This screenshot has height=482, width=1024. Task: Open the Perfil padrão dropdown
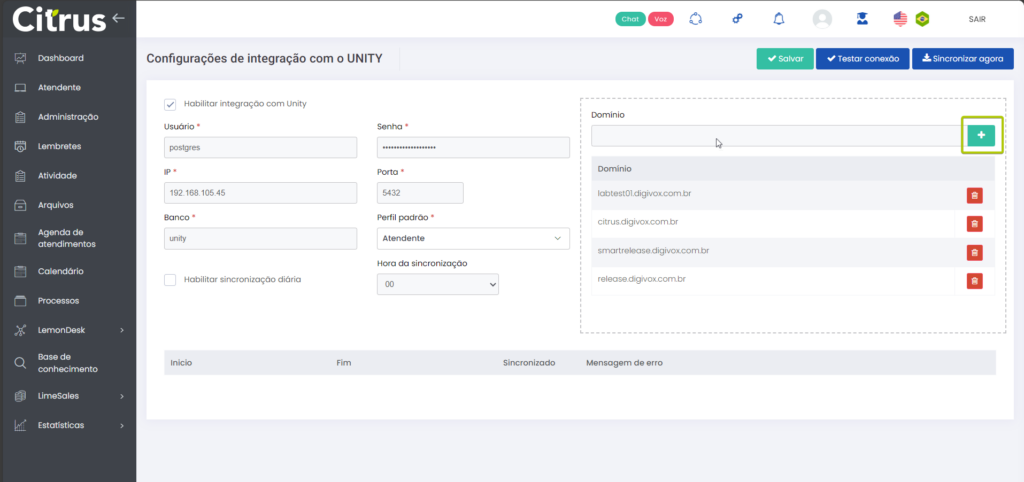[x=473, y=239]
